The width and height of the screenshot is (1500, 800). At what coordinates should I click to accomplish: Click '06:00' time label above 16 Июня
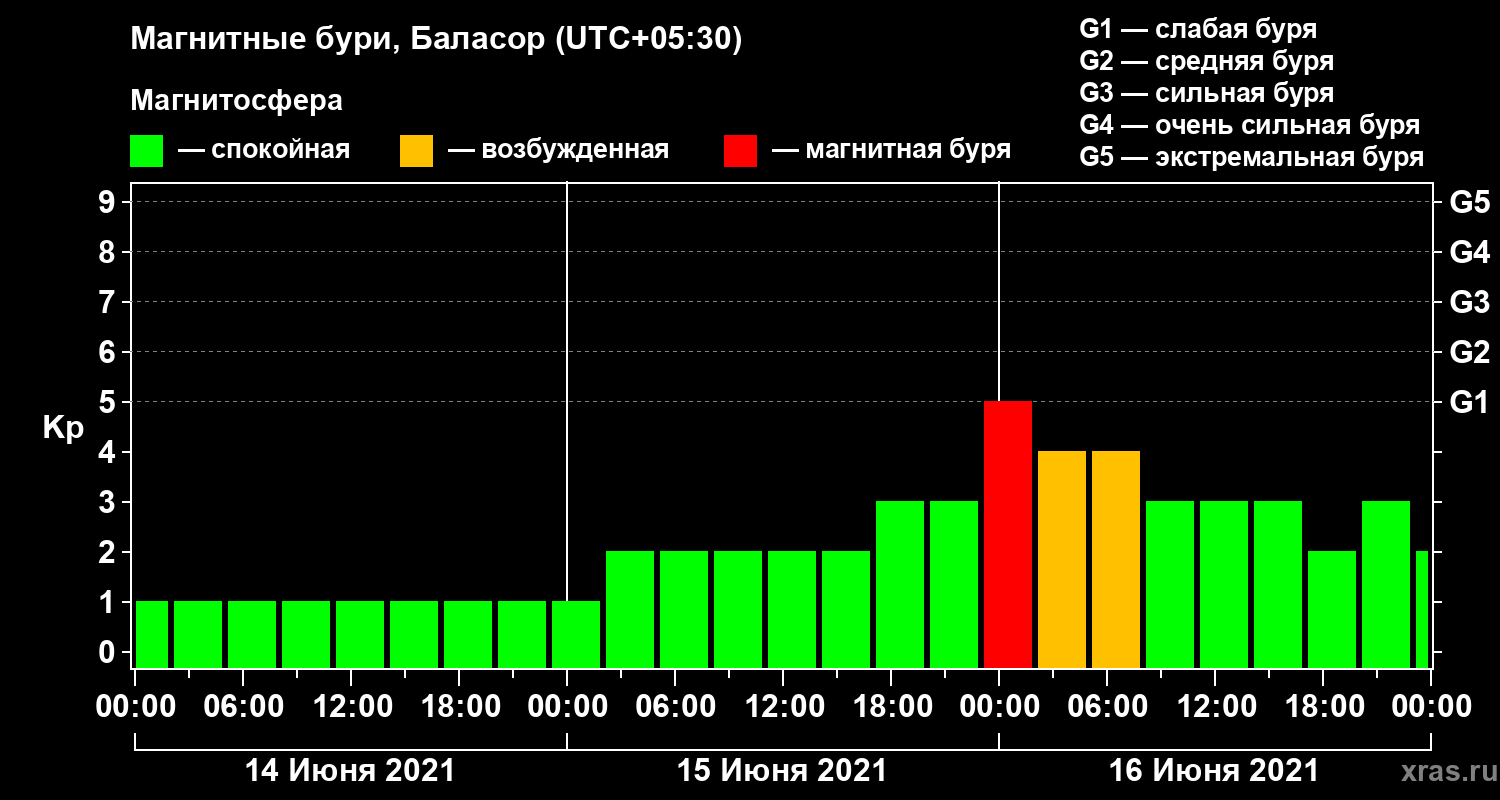point(1107,707)
